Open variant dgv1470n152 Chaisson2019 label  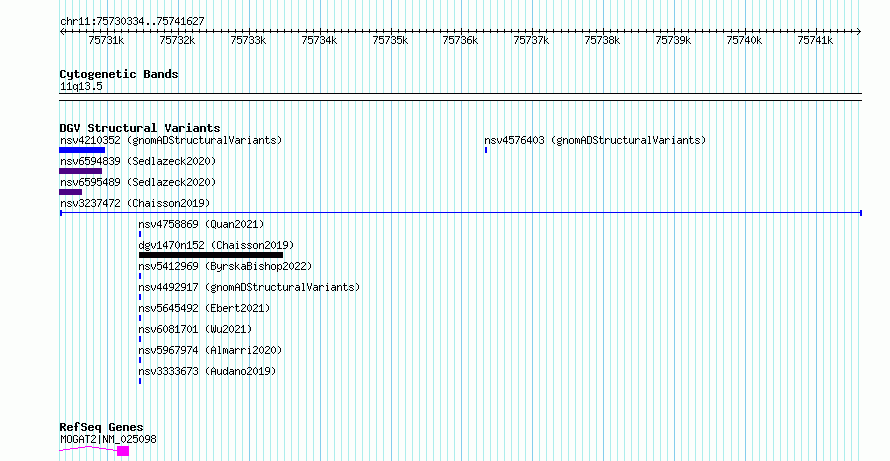[216, 245]
